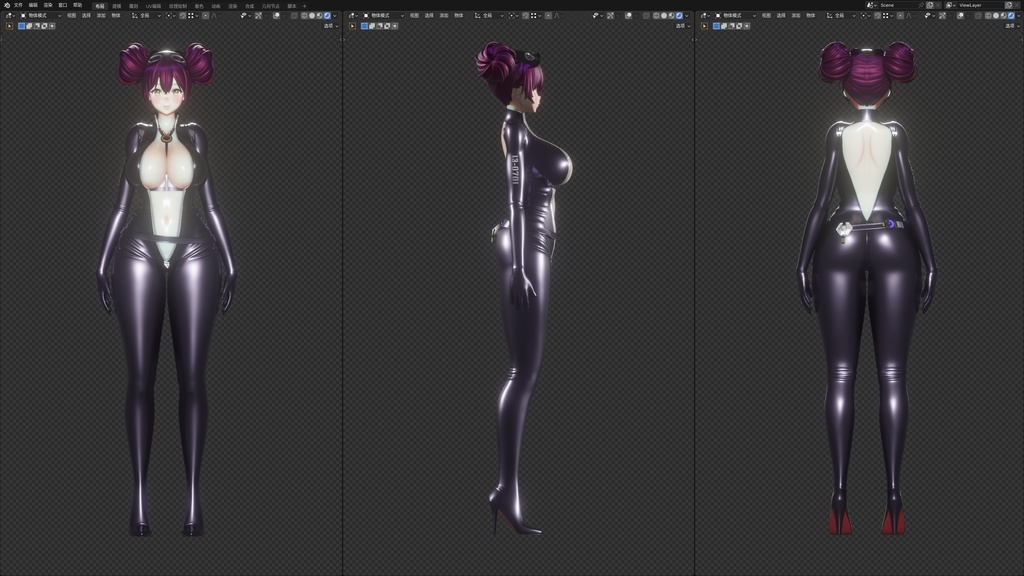Switch to the UV编辑 workspace tab
This screenshot has width=1024, height=576.
(152, 4)
